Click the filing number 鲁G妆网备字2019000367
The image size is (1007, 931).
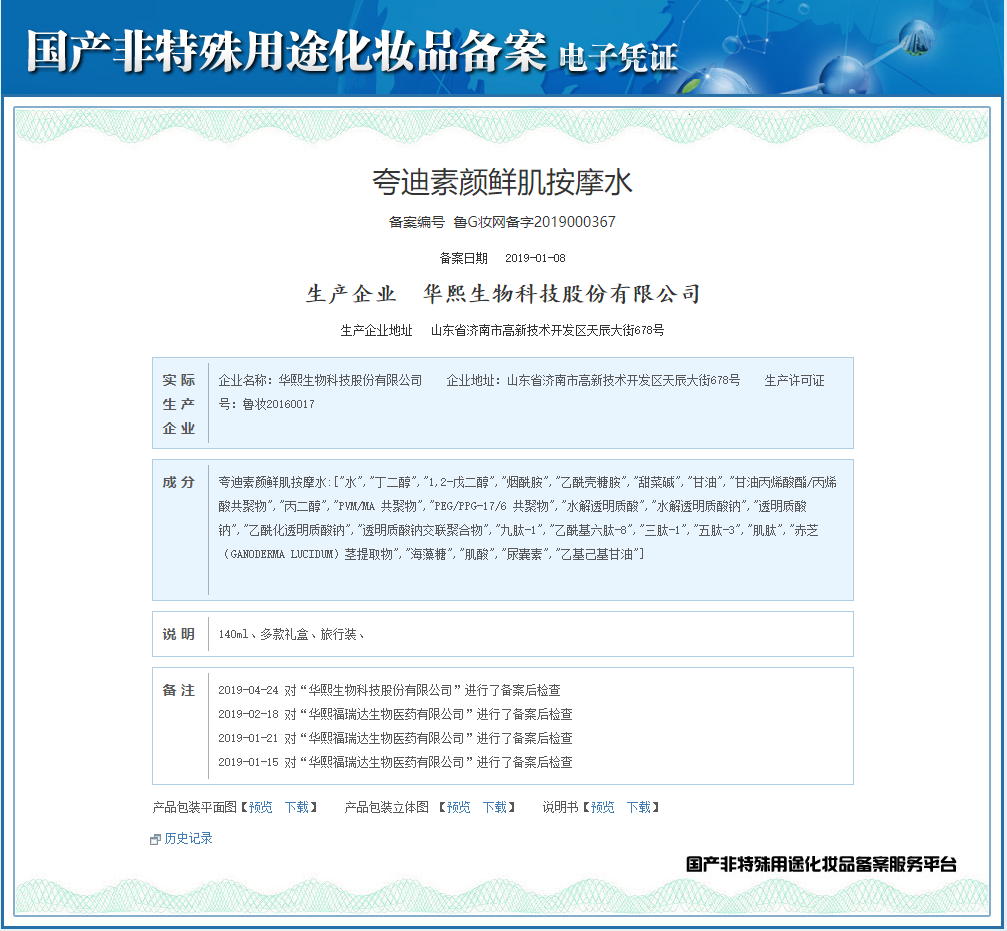pyautogui.click(x=534, y=222)
